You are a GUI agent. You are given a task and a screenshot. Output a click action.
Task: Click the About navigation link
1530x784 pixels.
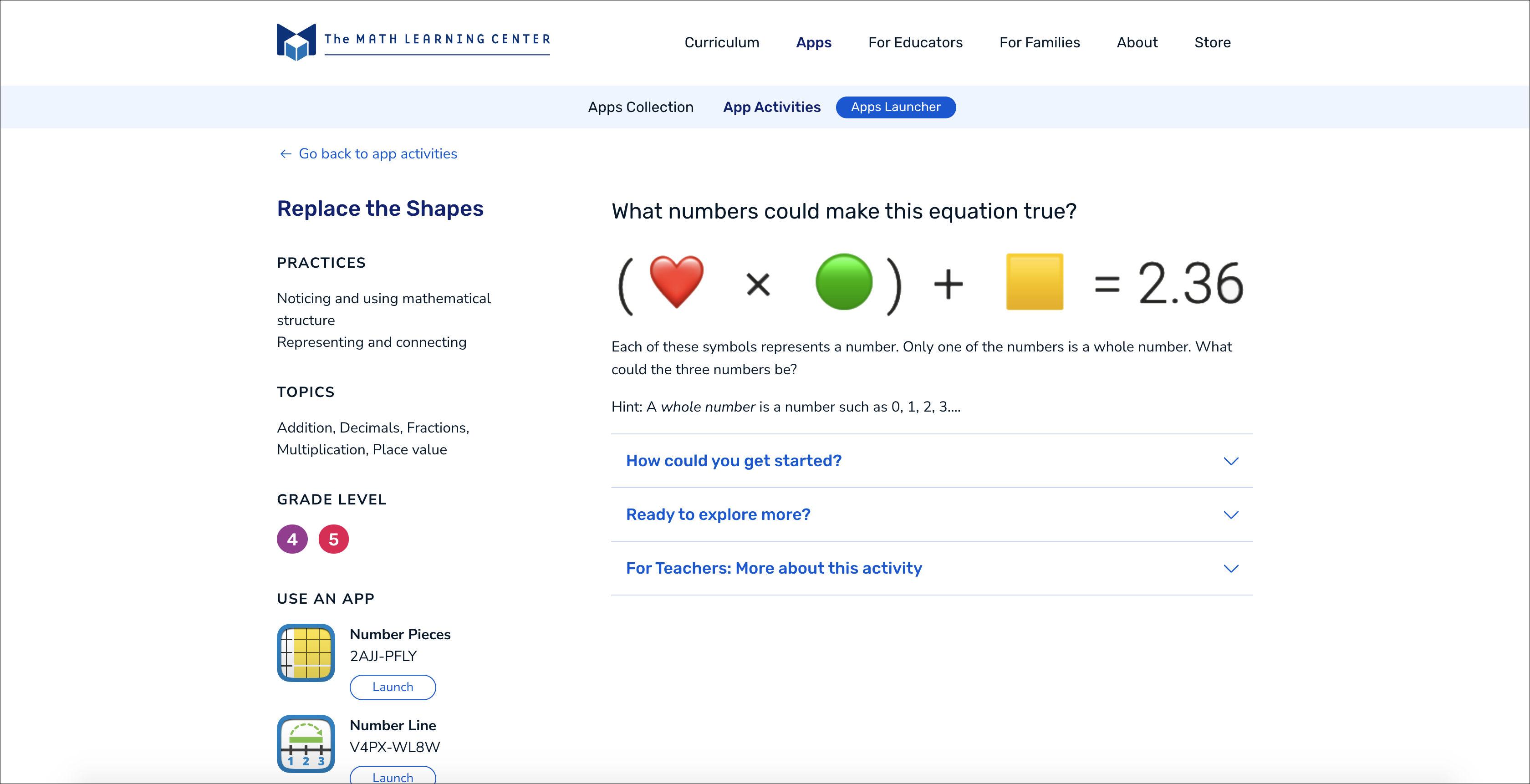[x=1137, y=42]
